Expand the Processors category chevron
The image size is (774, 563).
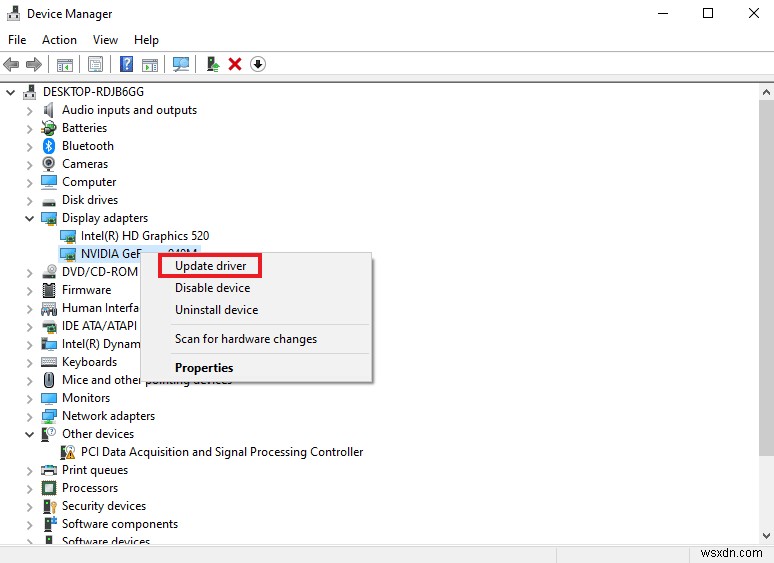(29, 488)
